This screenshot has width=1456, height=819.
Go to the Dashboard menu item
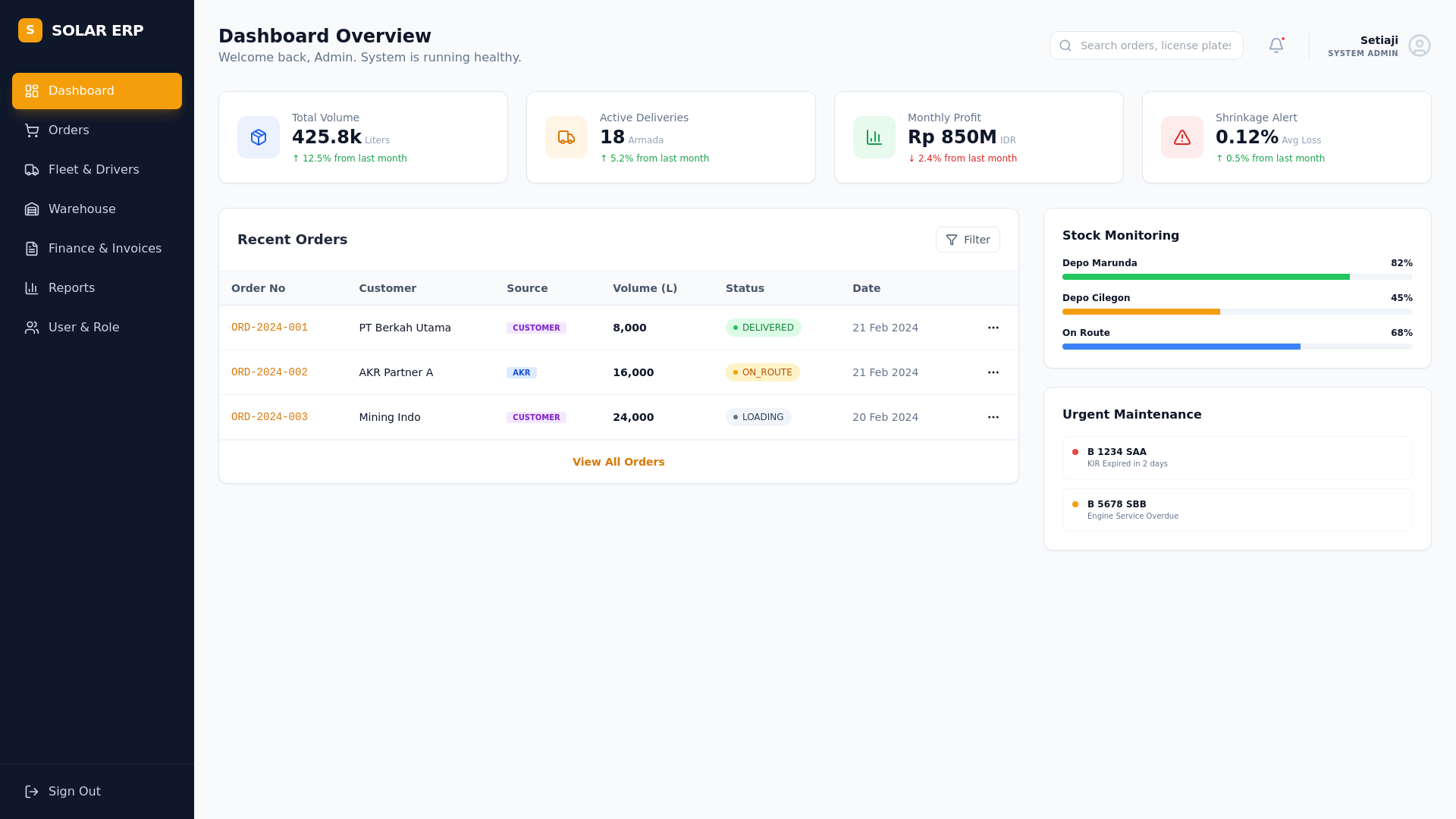pos(97,91)
